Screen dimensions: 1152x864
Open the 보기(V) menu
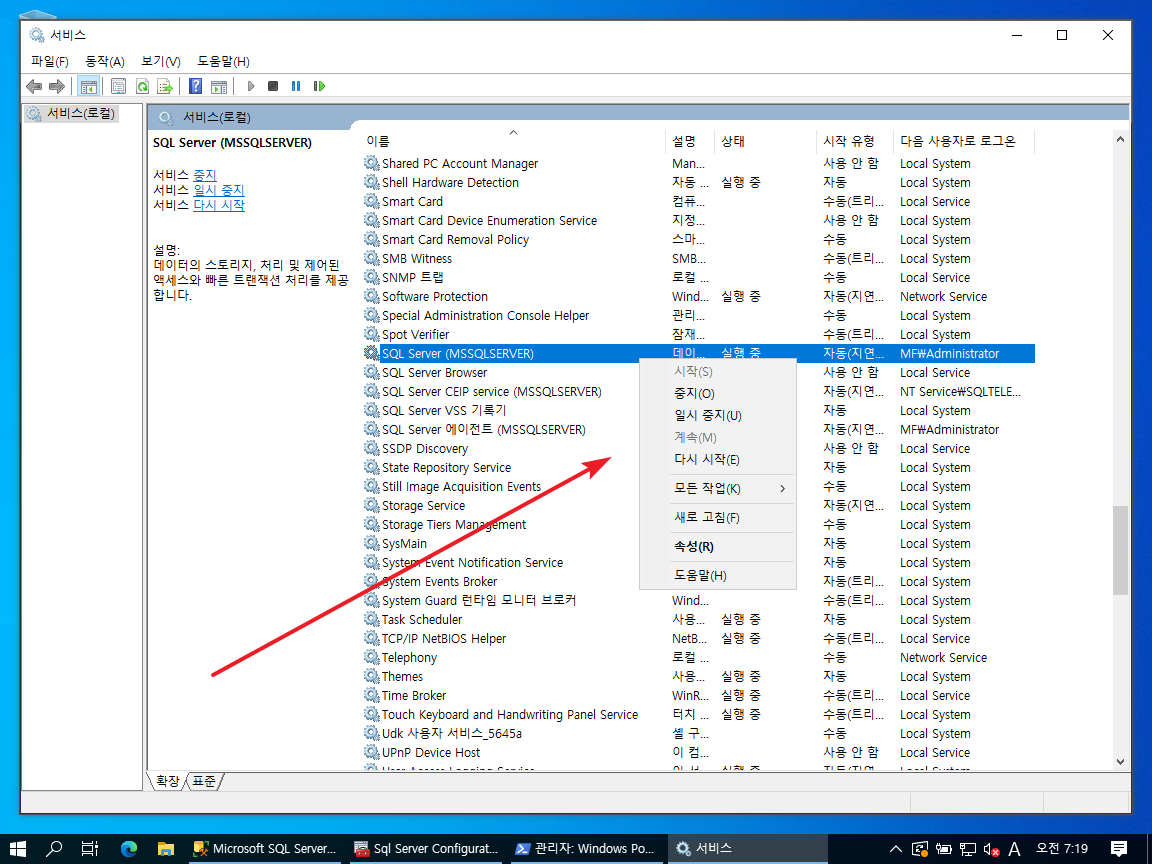(x=161, y=62)
